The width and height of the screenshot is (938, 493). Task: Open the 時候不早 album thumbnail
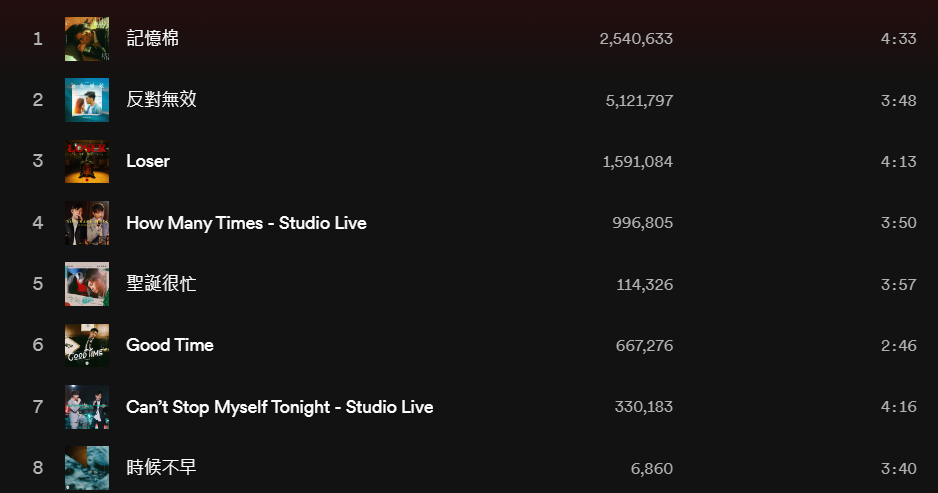click(x=87, y=468)
